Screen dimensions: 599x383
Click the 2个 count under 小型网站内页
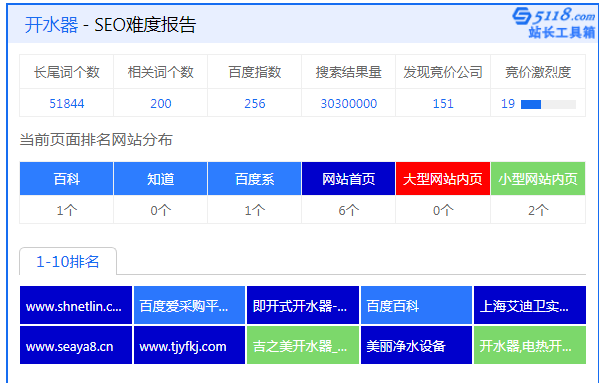[538, 210]
